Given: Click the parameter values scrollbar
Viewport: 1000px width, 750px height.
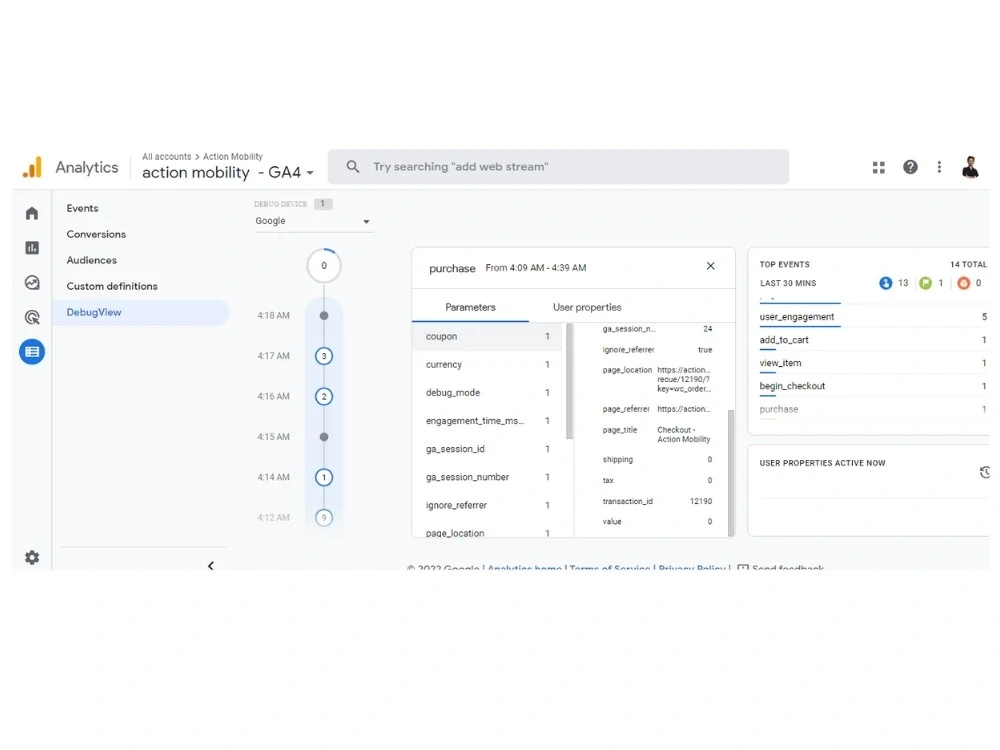Looking at the screenshot, I should [x=731, y=472].
